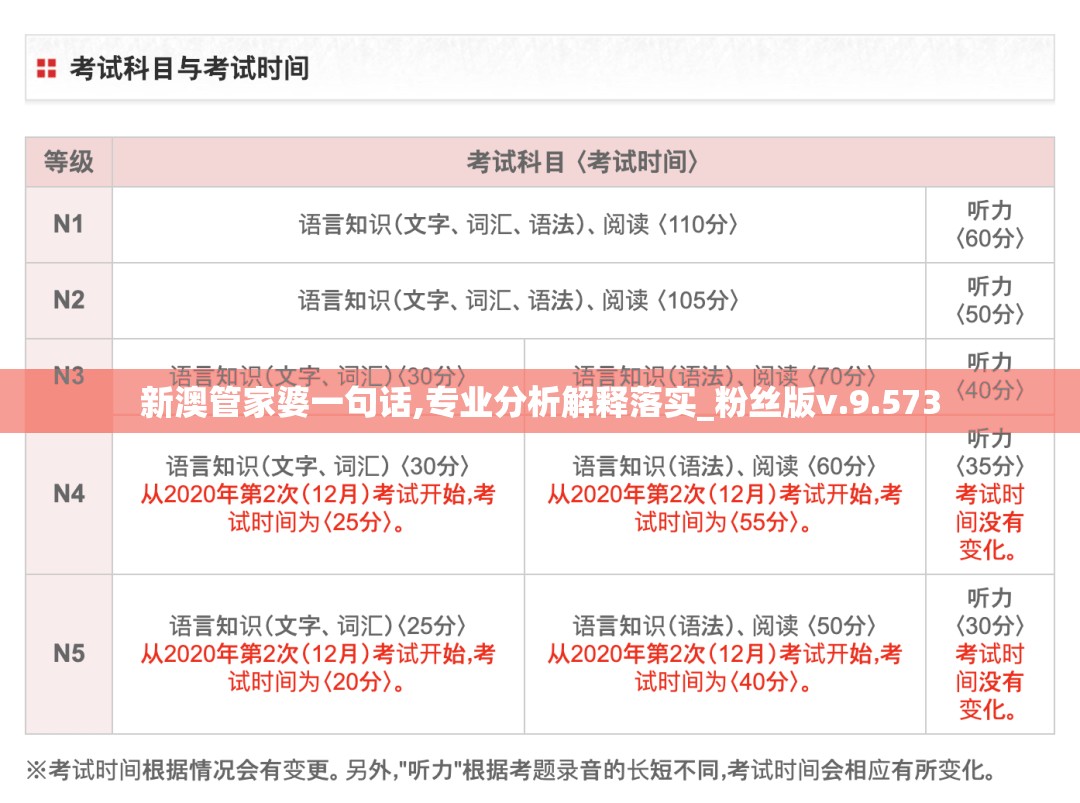Click the 新澳管家婆一句话 banner overlay
Viewport: 1080px width, 803px height.
point(540,402)
